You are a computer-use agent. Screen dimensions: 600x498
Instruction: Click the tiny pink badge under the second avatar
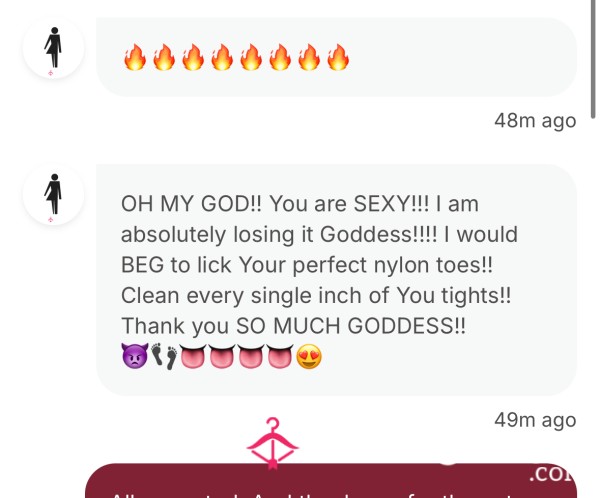(51, 219)
